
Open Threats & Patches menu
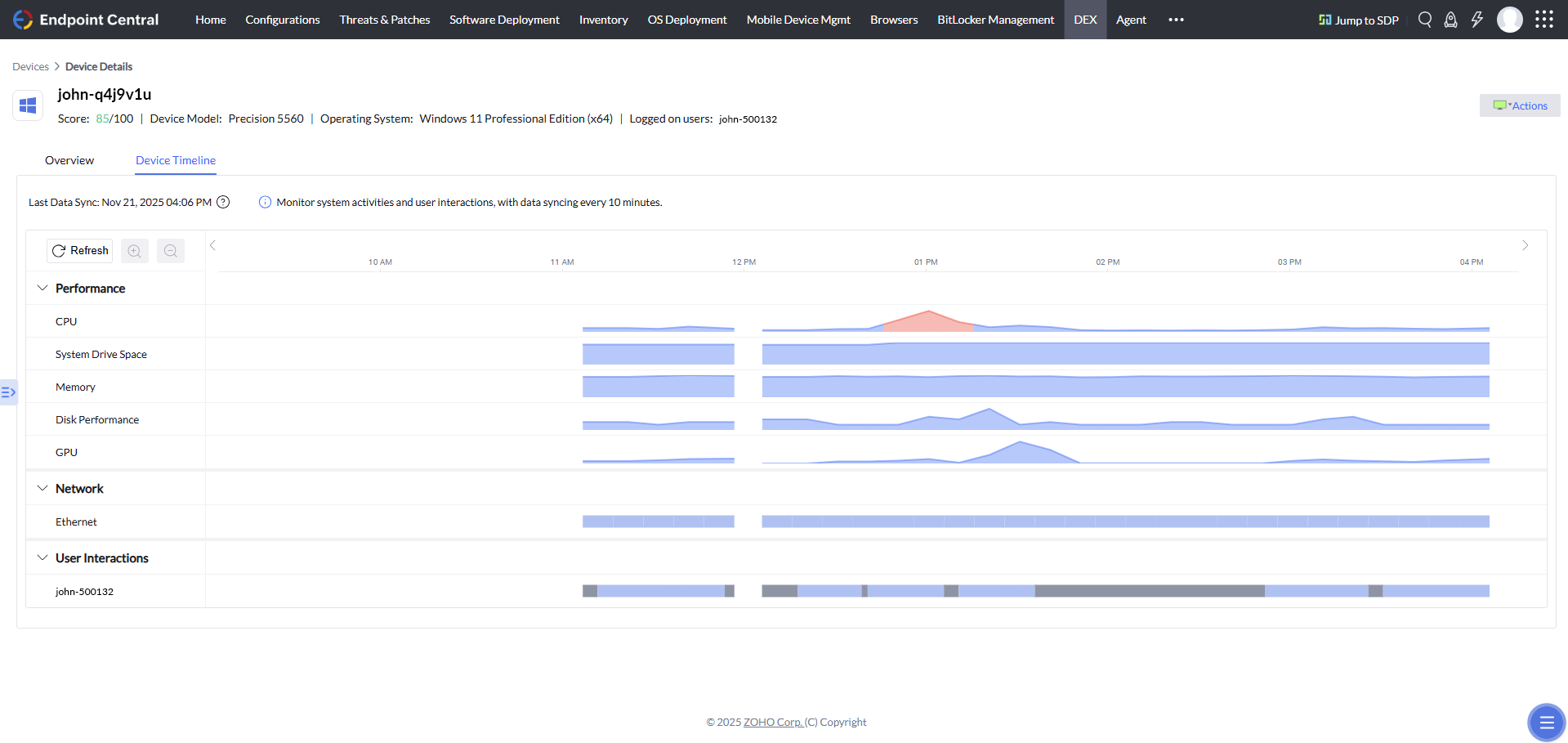click(385, 20)
